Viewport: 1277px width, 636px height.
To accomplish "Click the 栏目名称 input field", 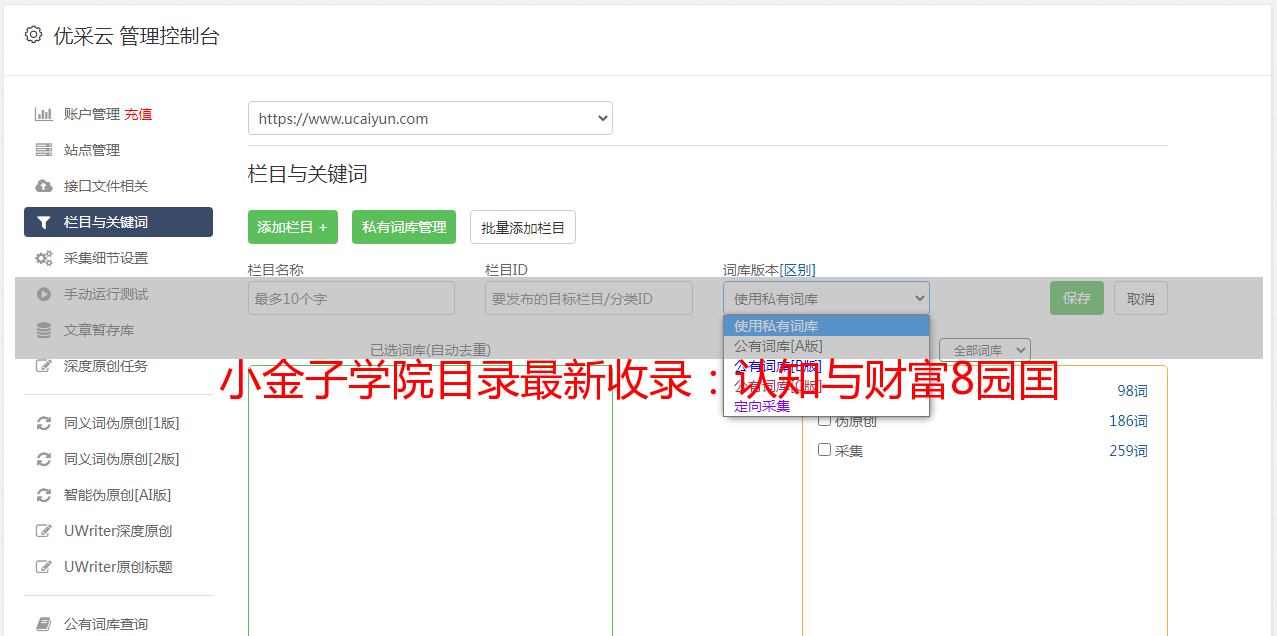I will (x=351, y=298).
